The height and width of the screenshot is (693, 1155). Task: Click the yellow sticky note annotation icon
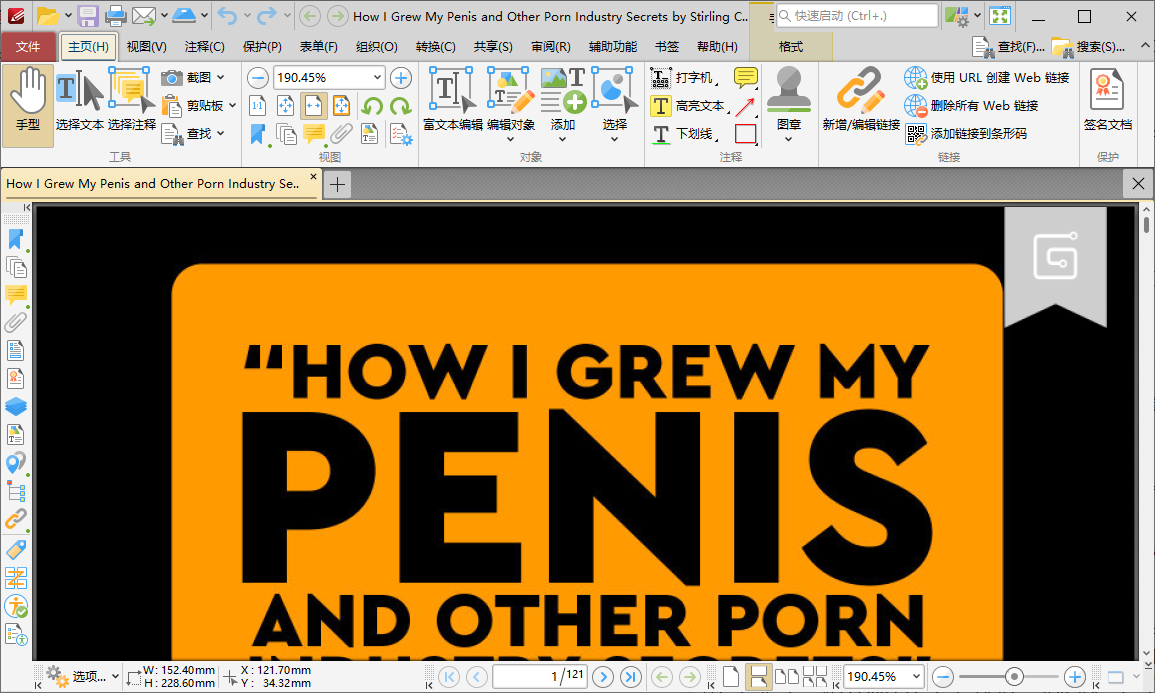(x=745, y=78)
